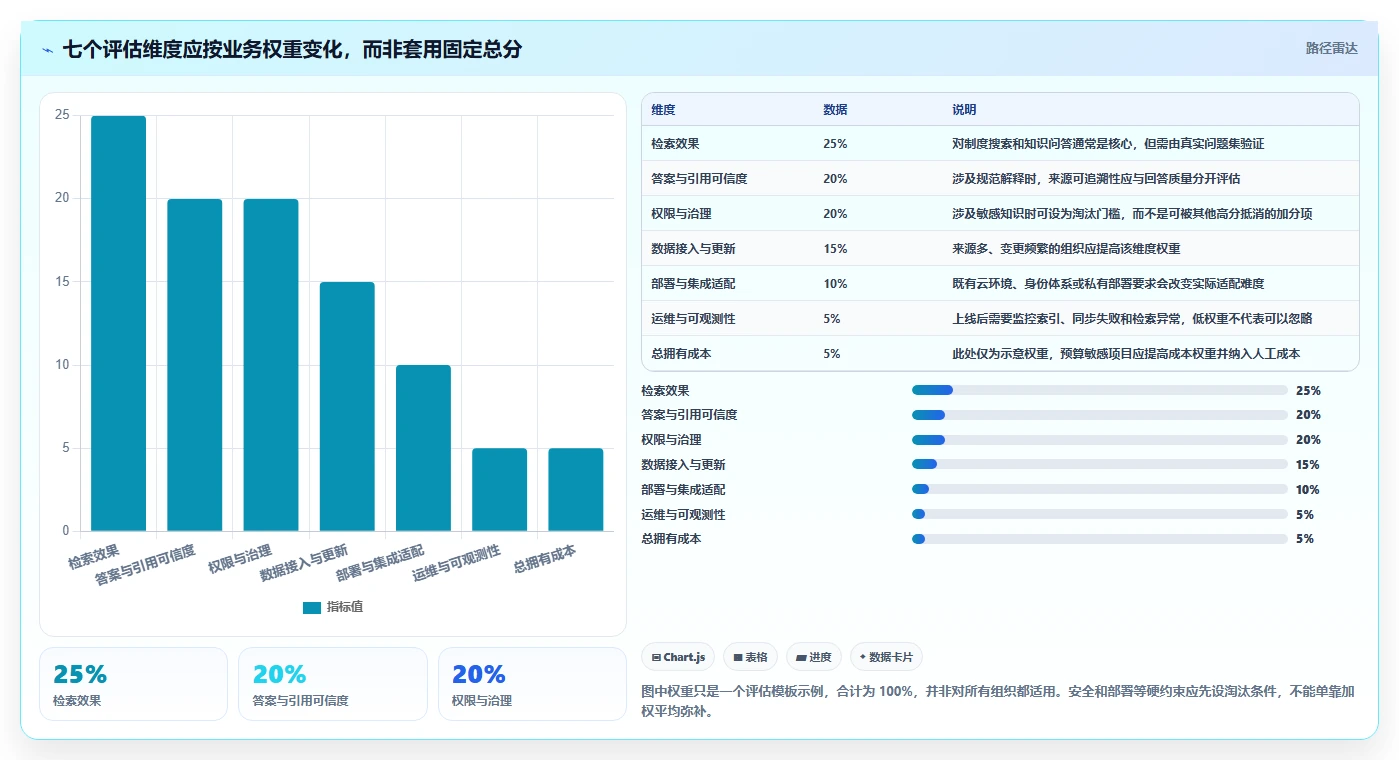Click the 运维与可观测性 bar in the chart
This screenshot has height=760, width=1399.
(500, 489)
